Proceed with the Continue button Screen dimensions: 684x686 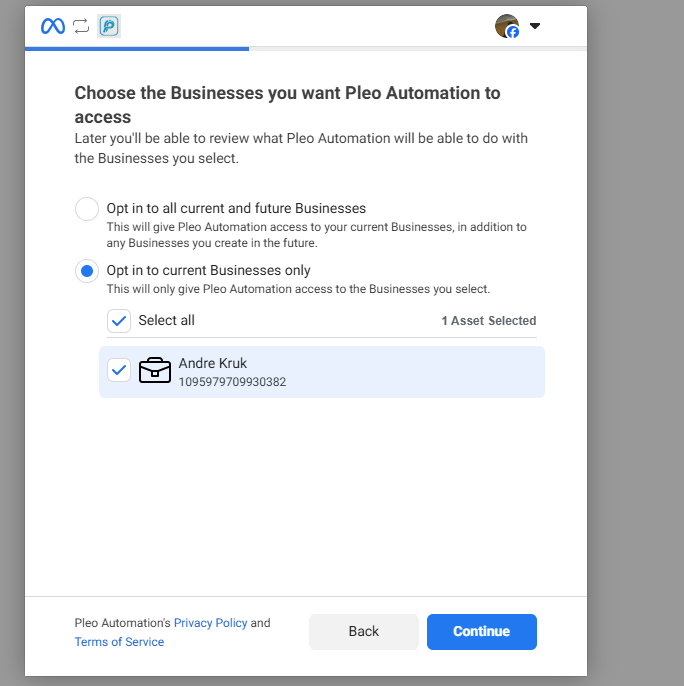tap(482, 632)
